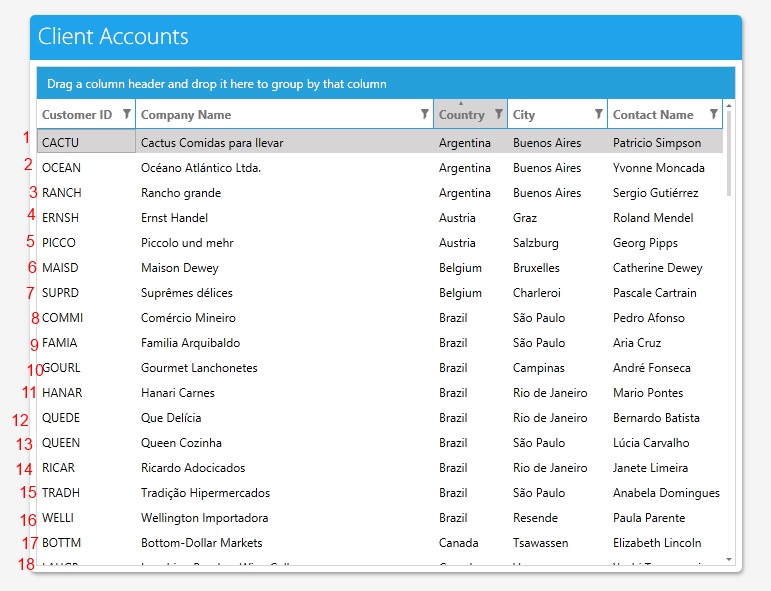Click the City column header text
771x591 pixels.
[x=524, y=115]
